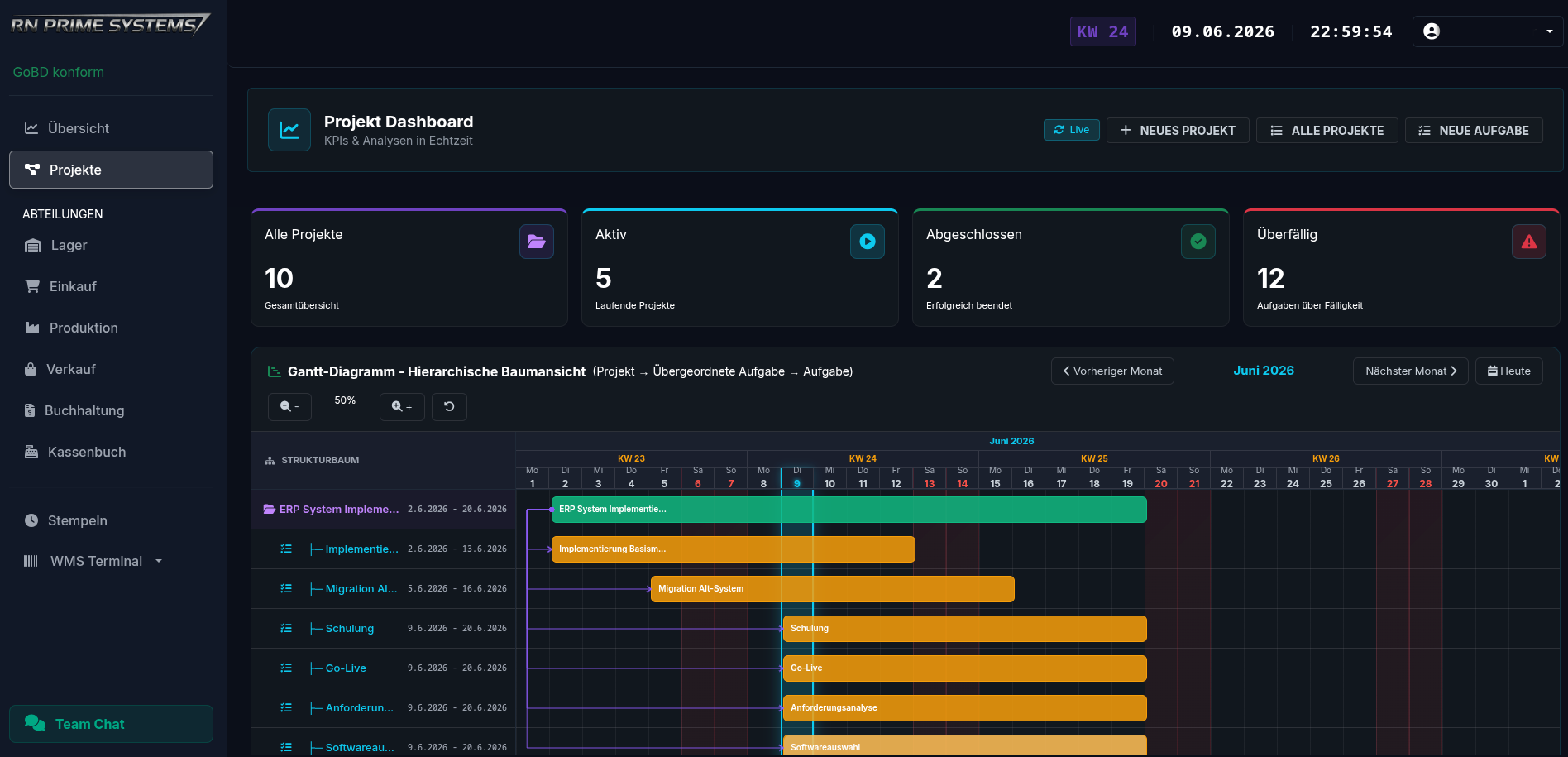The width and height of the screenshot is (1568, 757).
Task: Click the KW 24 week badge
Action: click(x=1102, y=31)
